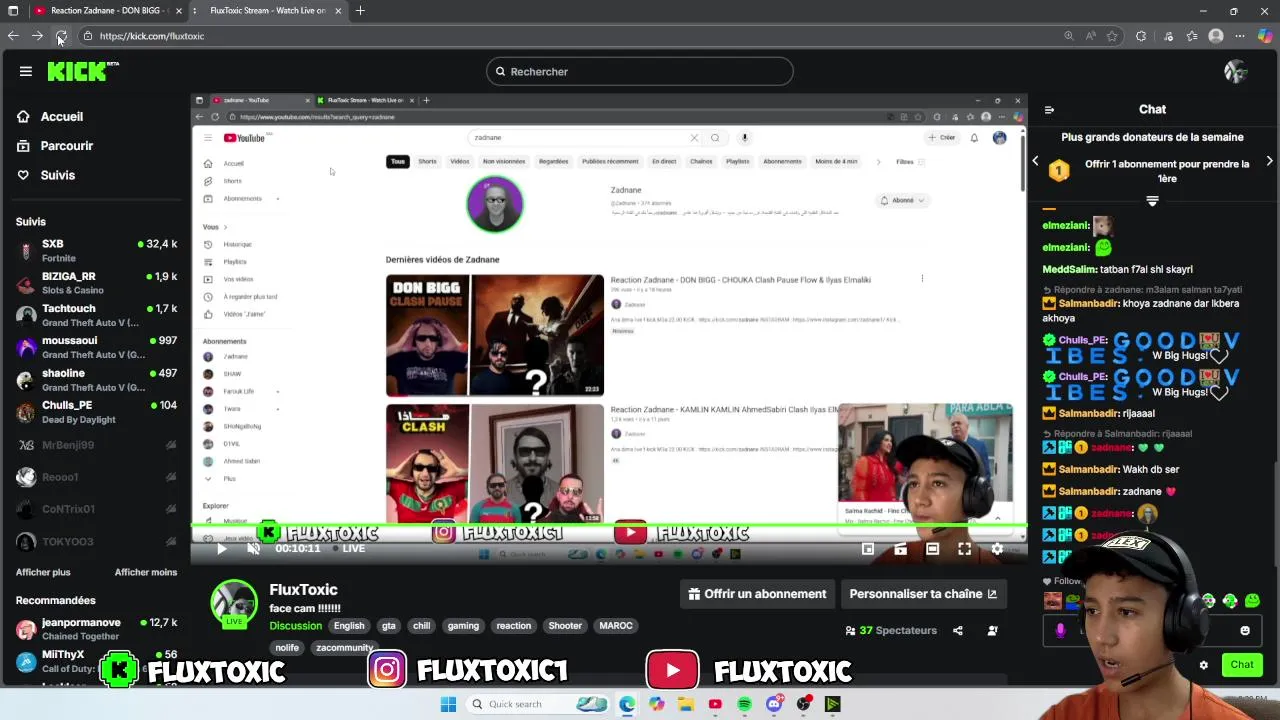
Task: Open Copilot from the taskbar
Action: point(656,704)
